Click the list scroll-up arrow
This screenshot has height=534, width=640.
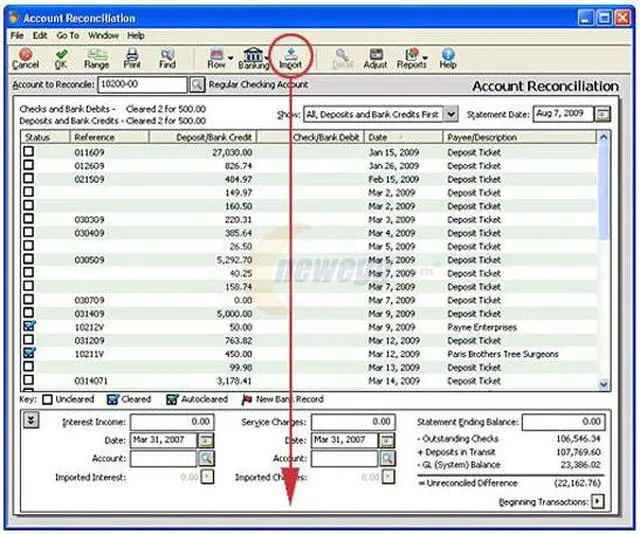coord(603,137)
